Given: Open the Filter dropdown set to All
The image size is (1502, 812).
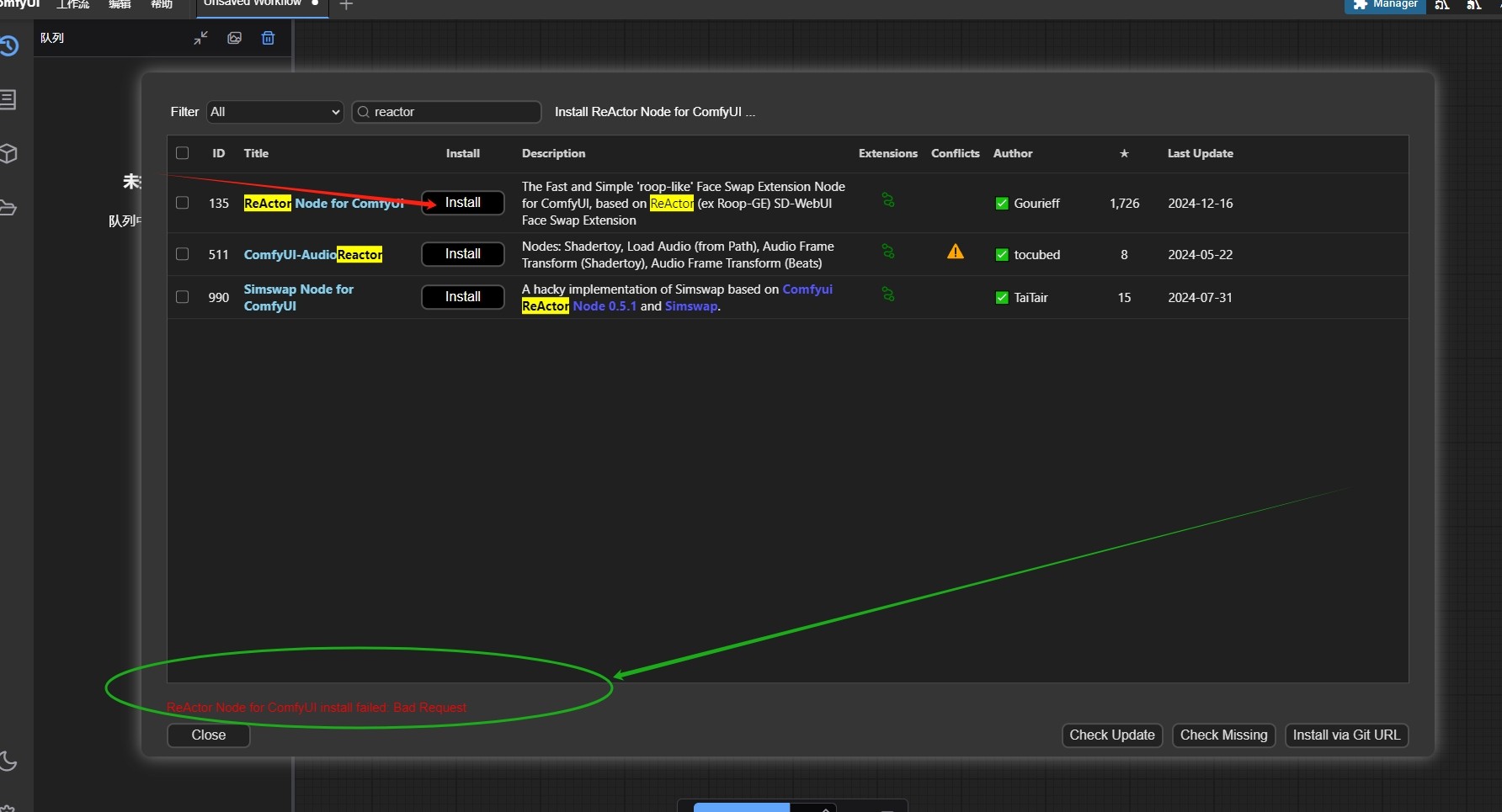Looking at the screenshot, I should (x=275, y=112).
